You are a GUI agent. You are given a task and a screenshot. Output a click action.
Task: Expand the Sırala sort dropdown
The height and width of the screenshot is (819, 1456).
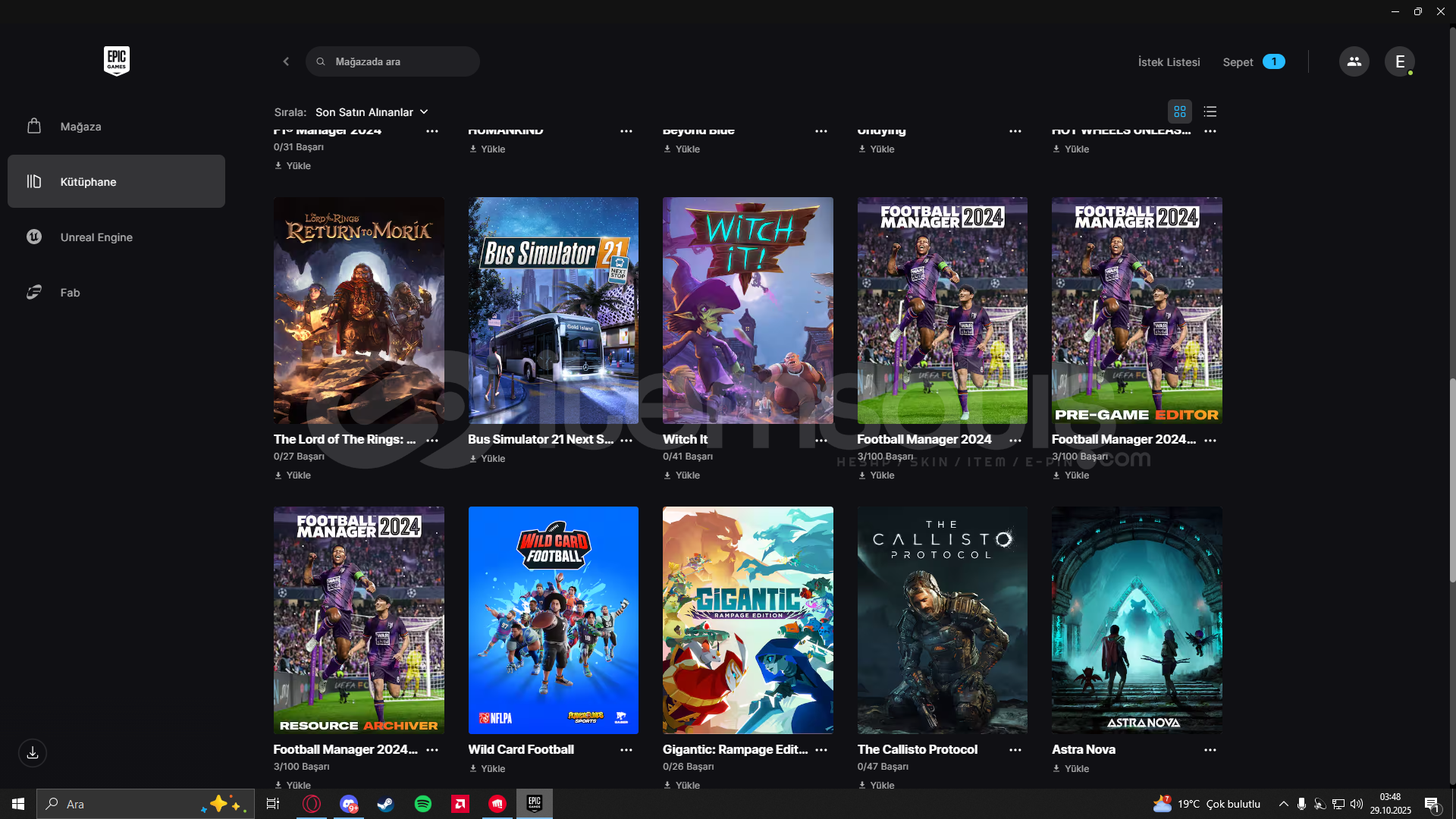(372, 112)
